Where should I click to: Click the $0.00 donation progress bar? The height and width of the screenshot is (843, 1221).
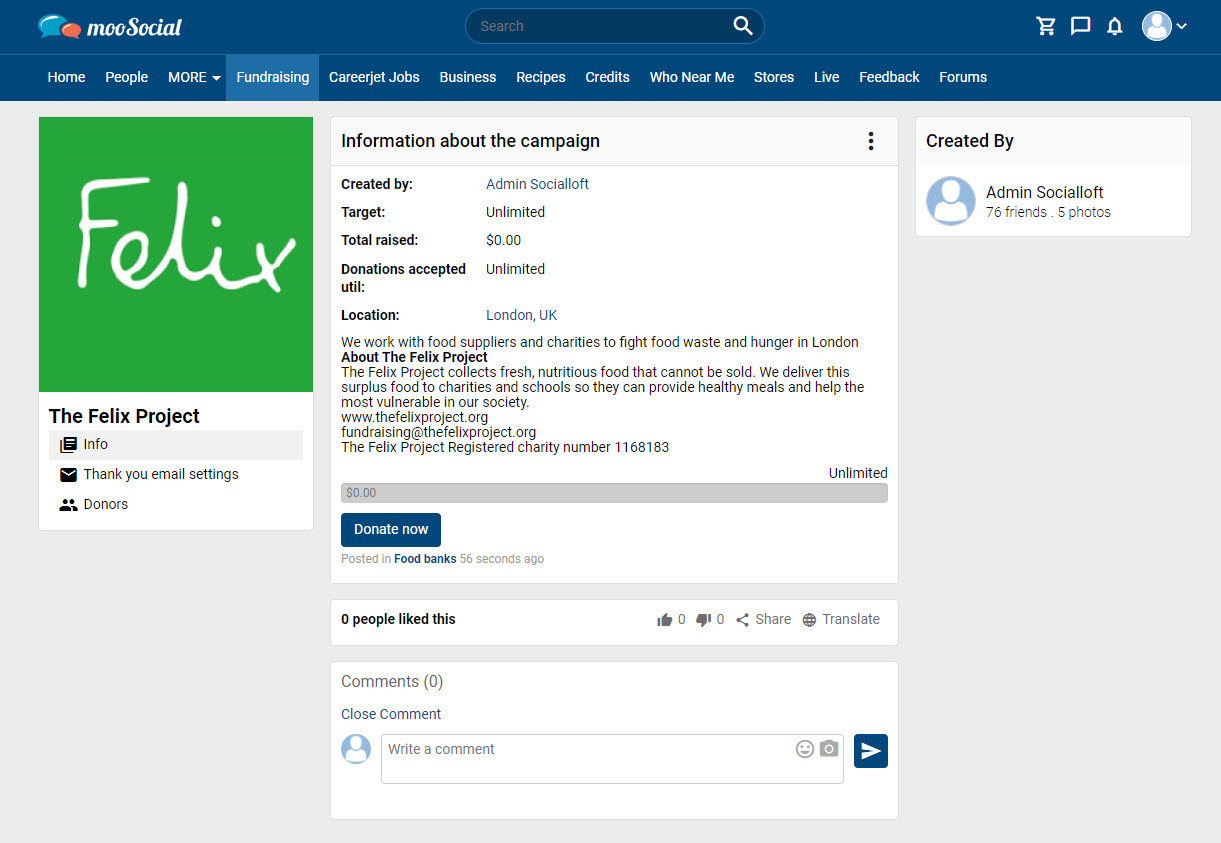[614, 493]
